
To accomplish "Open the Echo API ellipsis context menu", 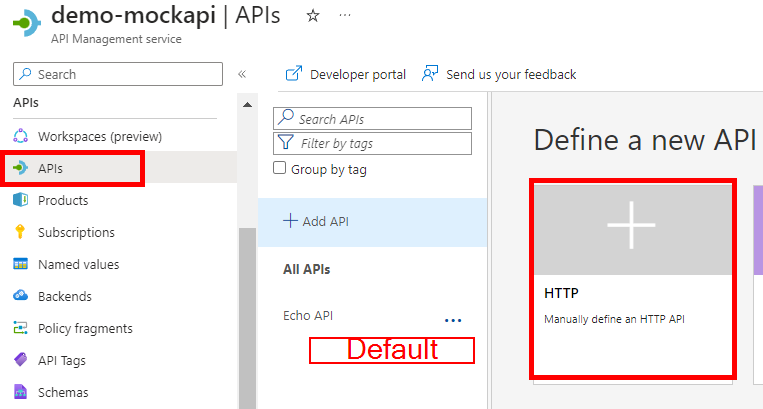I will pos(453,320).
